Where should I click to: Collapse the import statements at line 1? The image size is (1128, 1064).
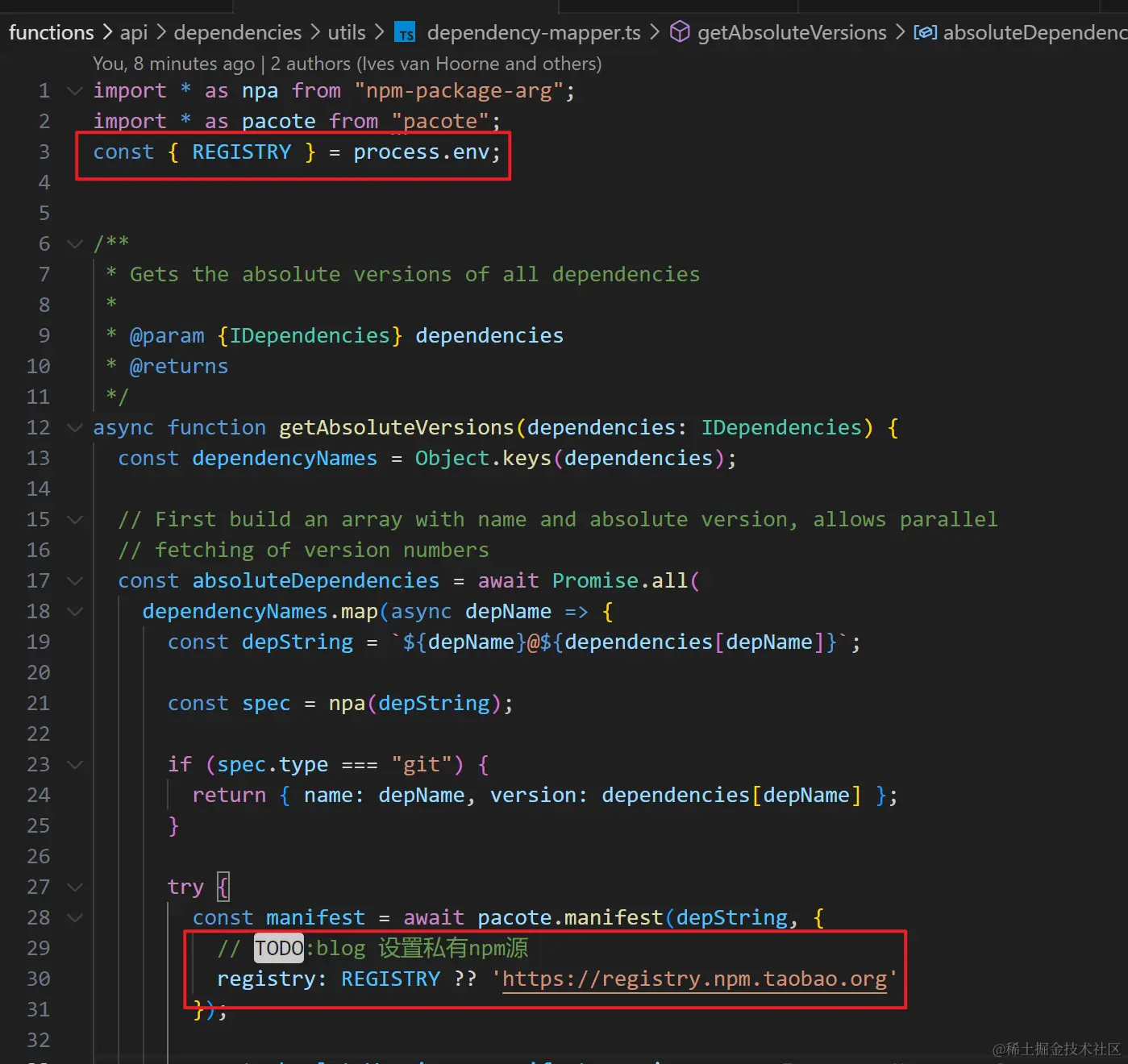pos(74,91)
